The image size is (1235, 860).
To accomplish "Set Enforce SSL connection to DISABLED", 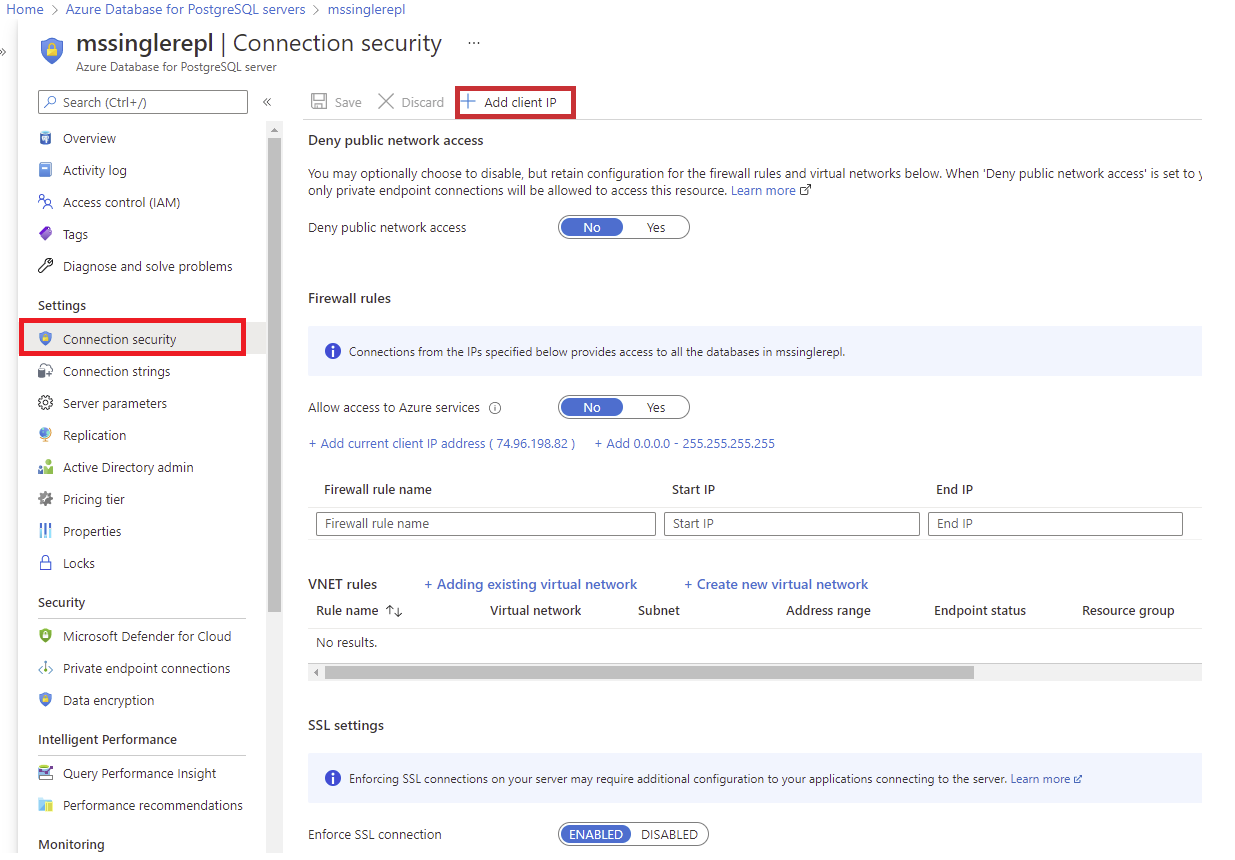I will click(x=670, y=834).
